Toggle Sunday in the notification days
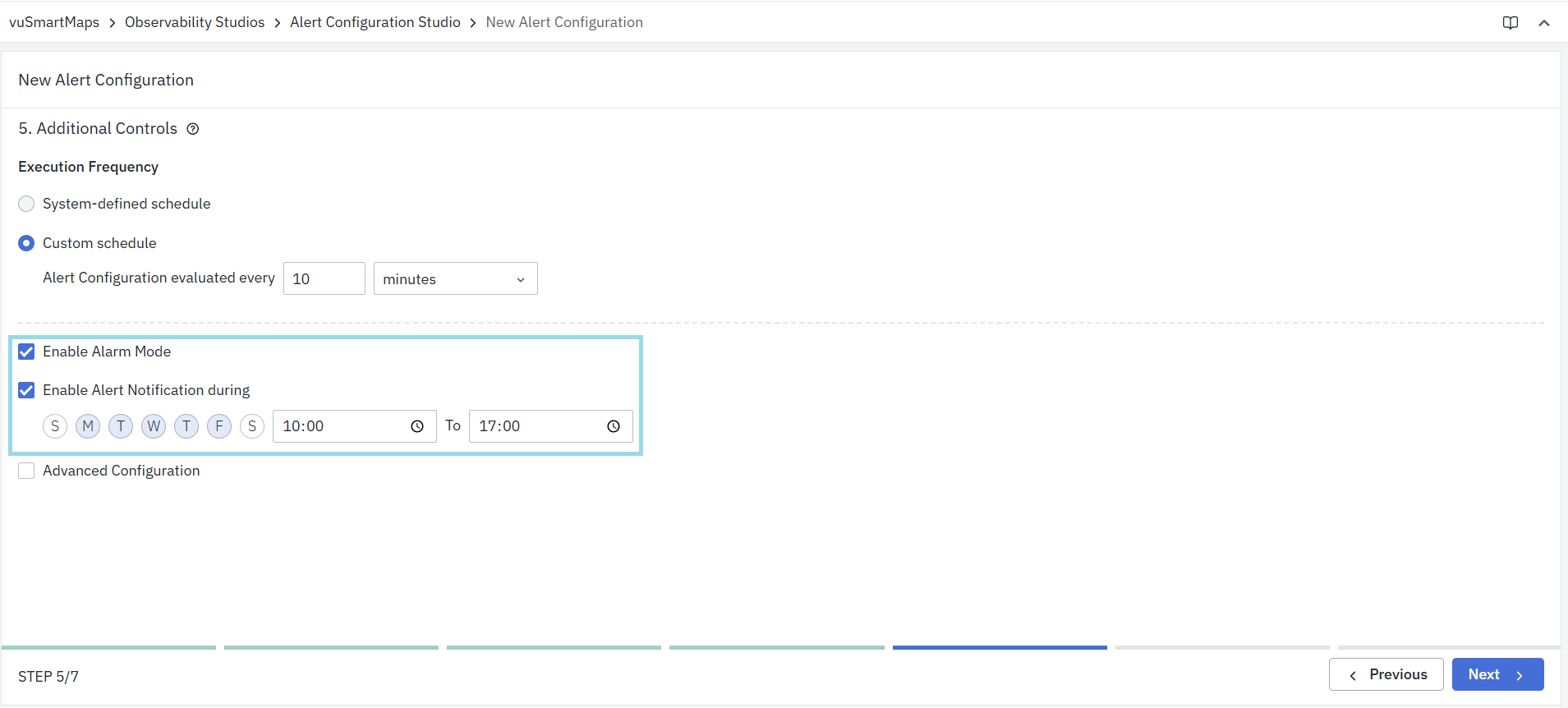This screenshot has width=1568, height=708. click(55, 426)
